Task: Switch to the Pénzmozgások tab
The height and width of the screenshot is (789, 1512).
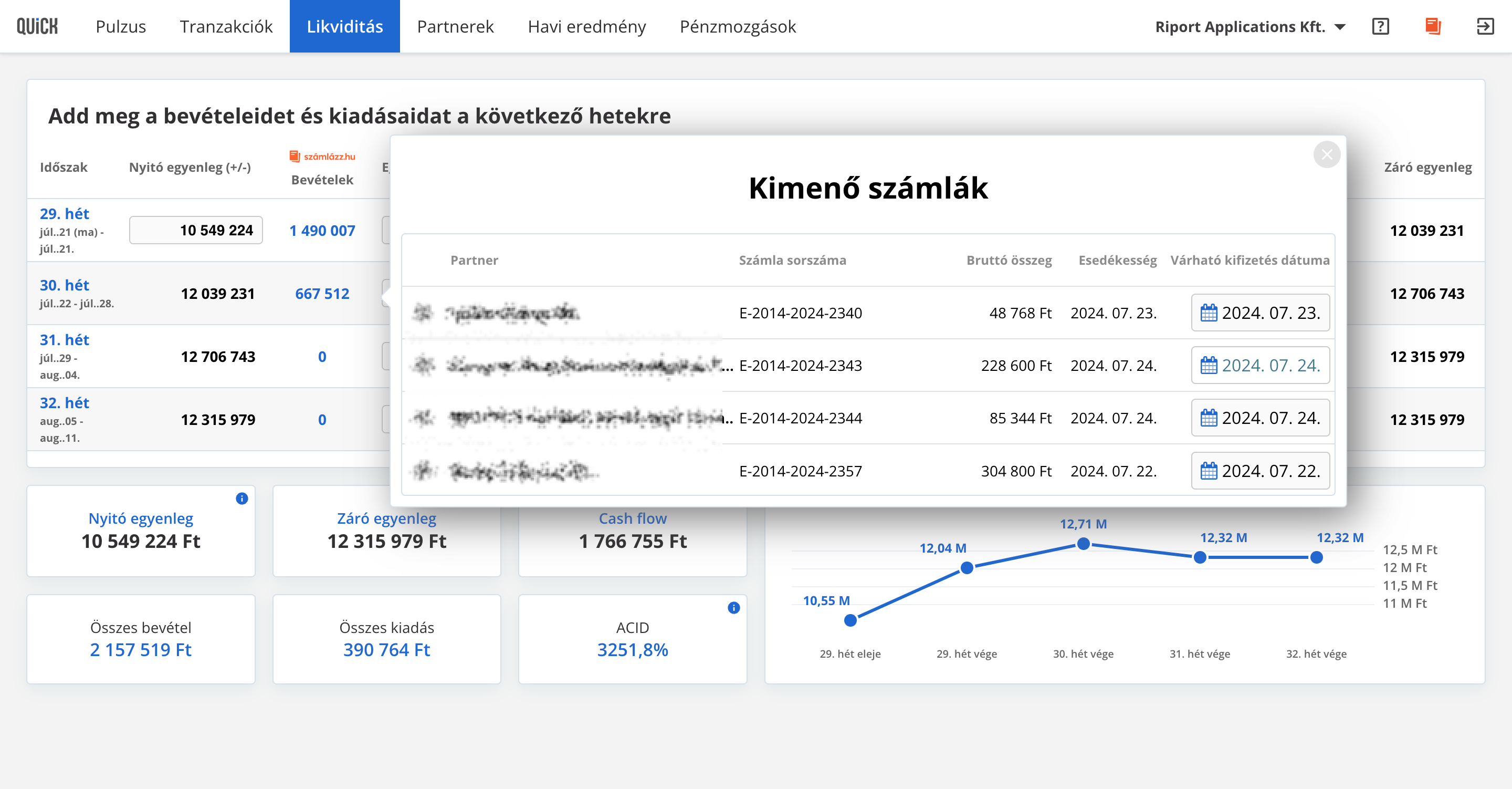Action: pos(738,26)
